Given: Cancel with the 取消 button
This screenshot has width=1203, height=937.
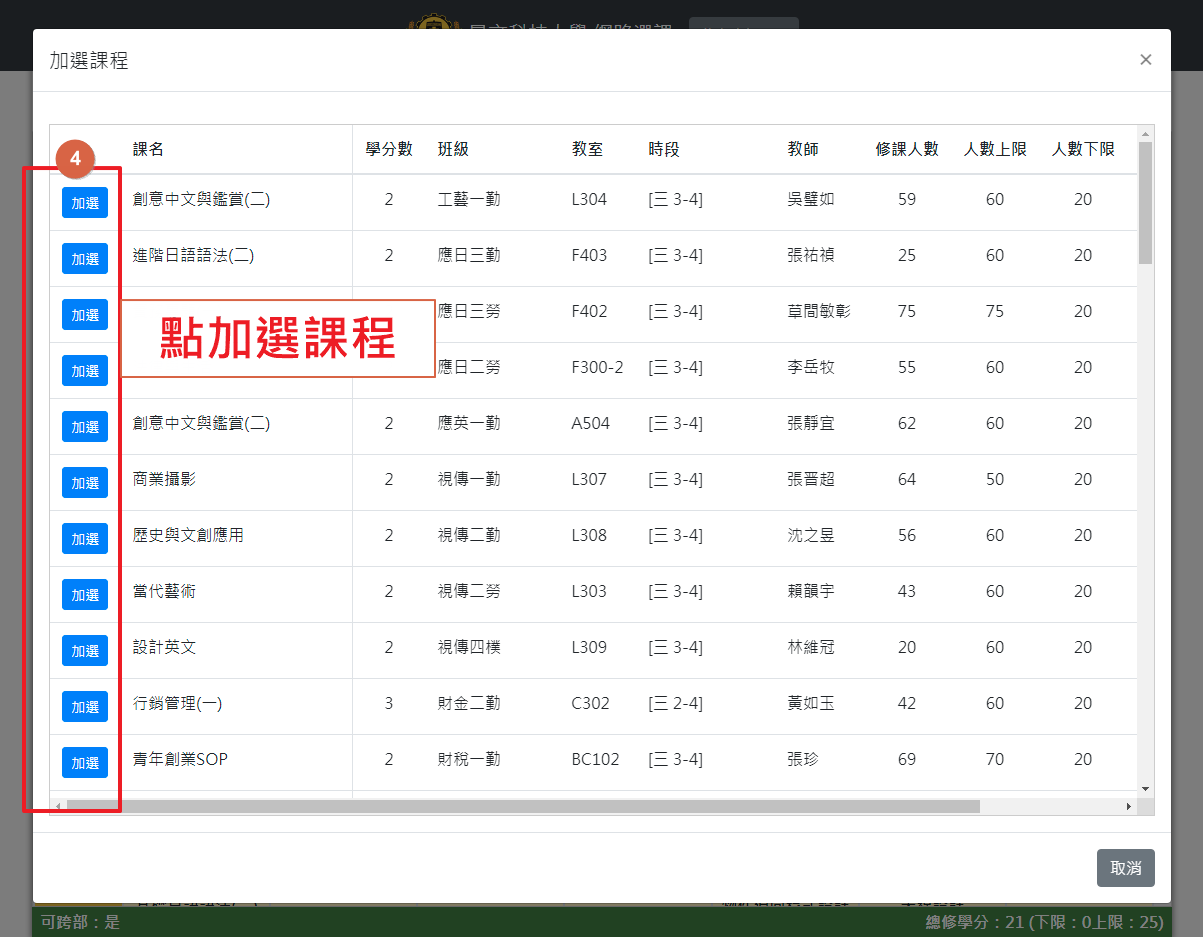Looking at the screenshot, I should click(1125, 868).
